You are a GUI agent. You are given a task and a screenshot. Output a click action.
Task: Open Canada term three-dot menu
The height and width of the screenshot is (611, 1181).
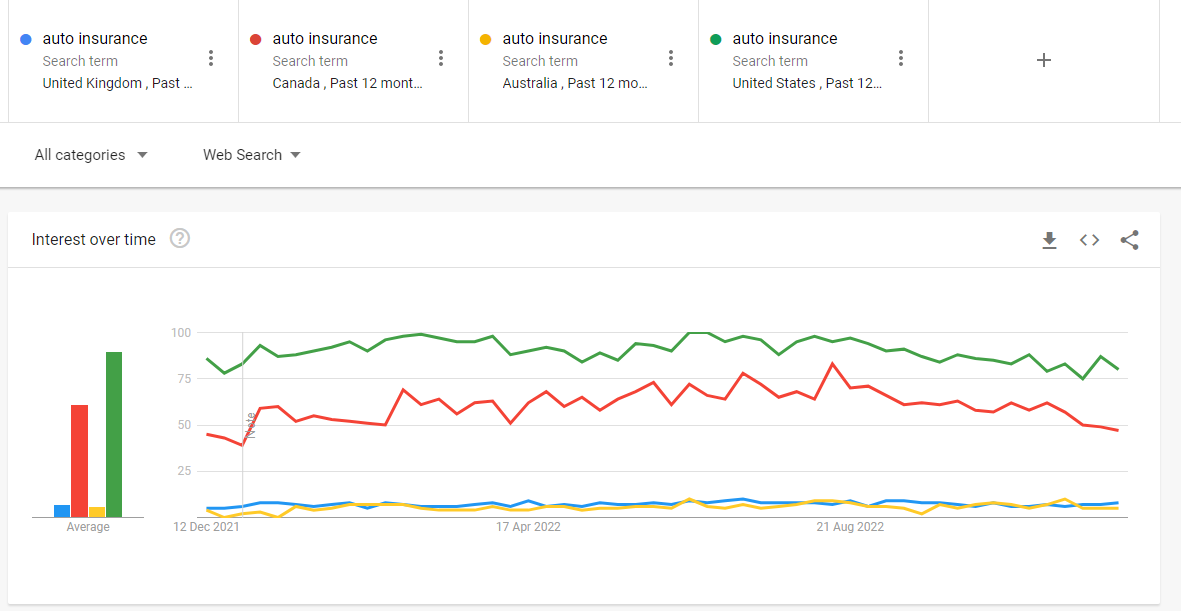[x=441, y=59]
